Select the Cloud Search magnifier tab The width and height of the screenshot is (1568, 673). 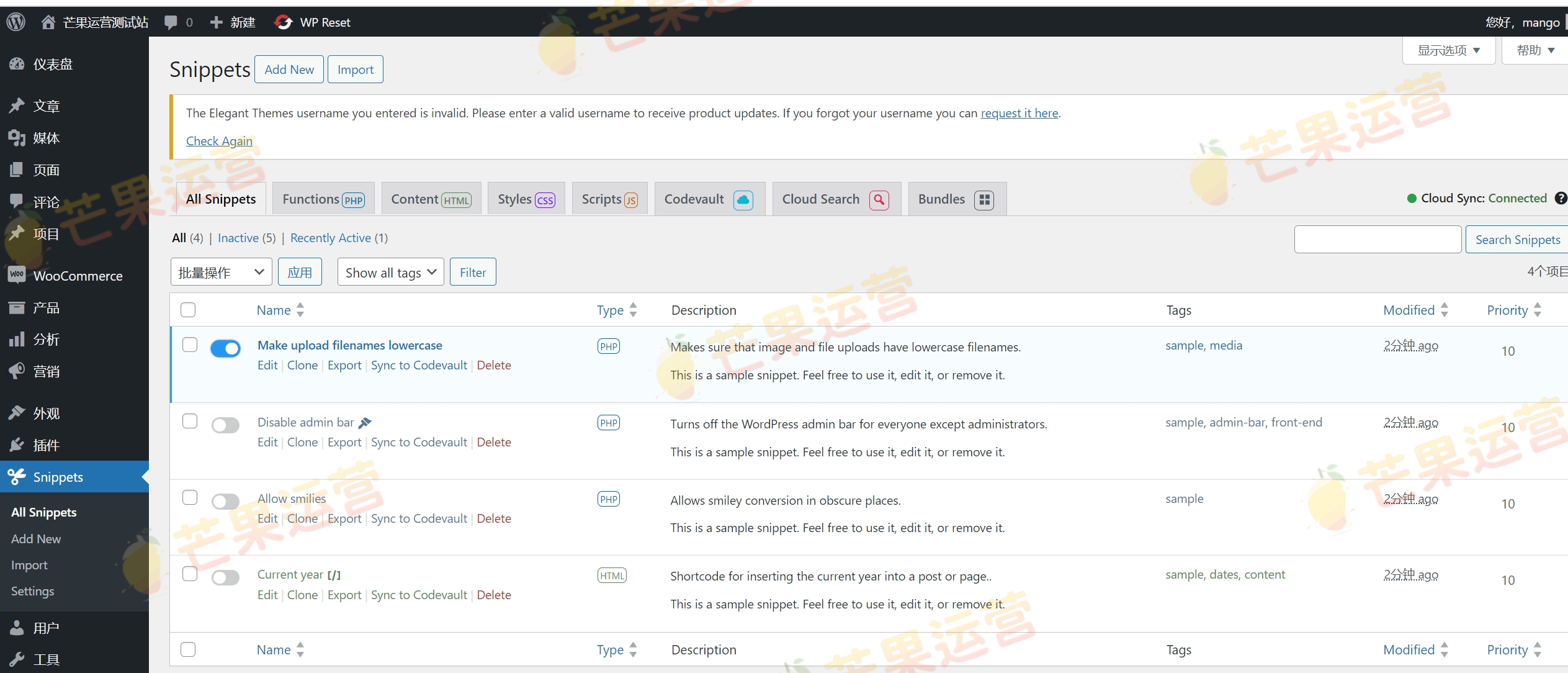click(834, 199)
